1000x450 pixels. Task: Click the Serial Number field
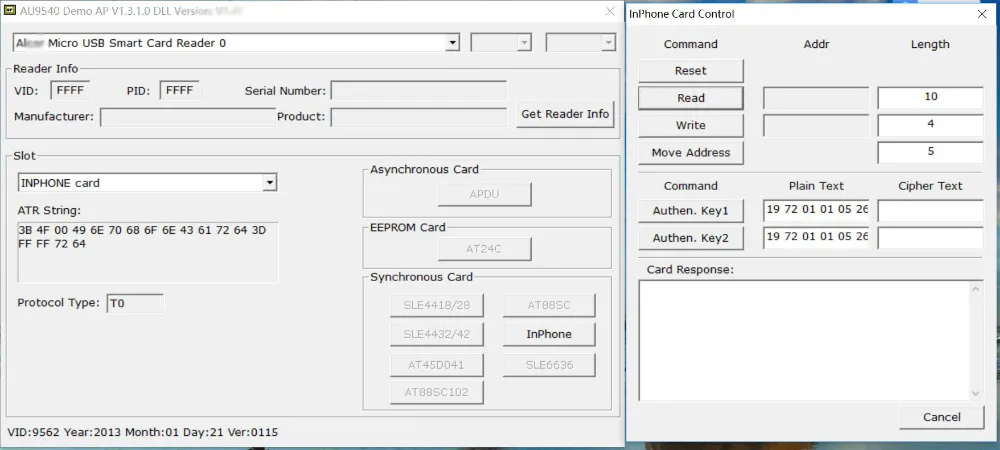(418, 91)
